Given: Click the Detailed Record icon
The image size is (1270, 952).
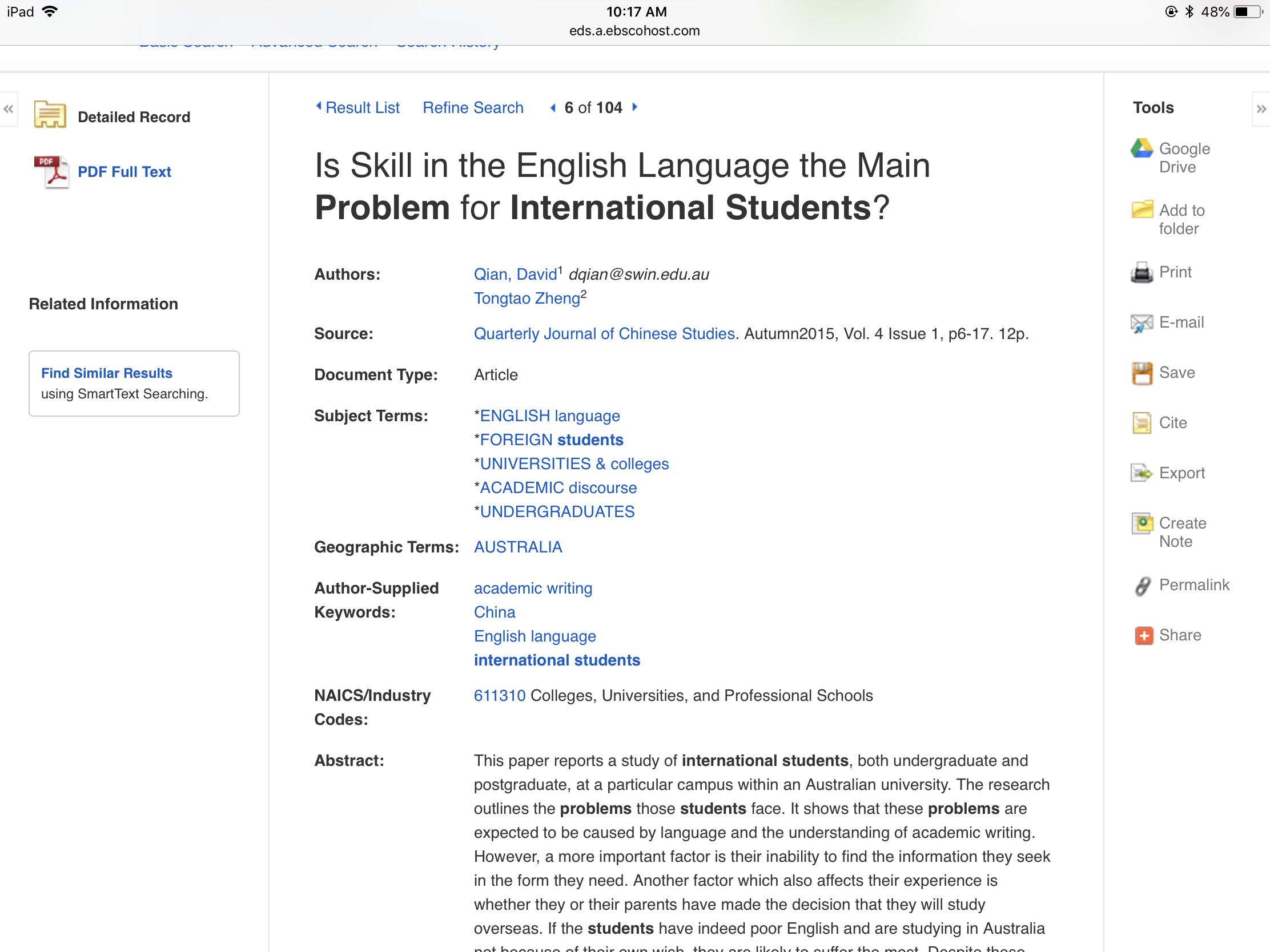Looking at the screenshot, I should point(50,115).
